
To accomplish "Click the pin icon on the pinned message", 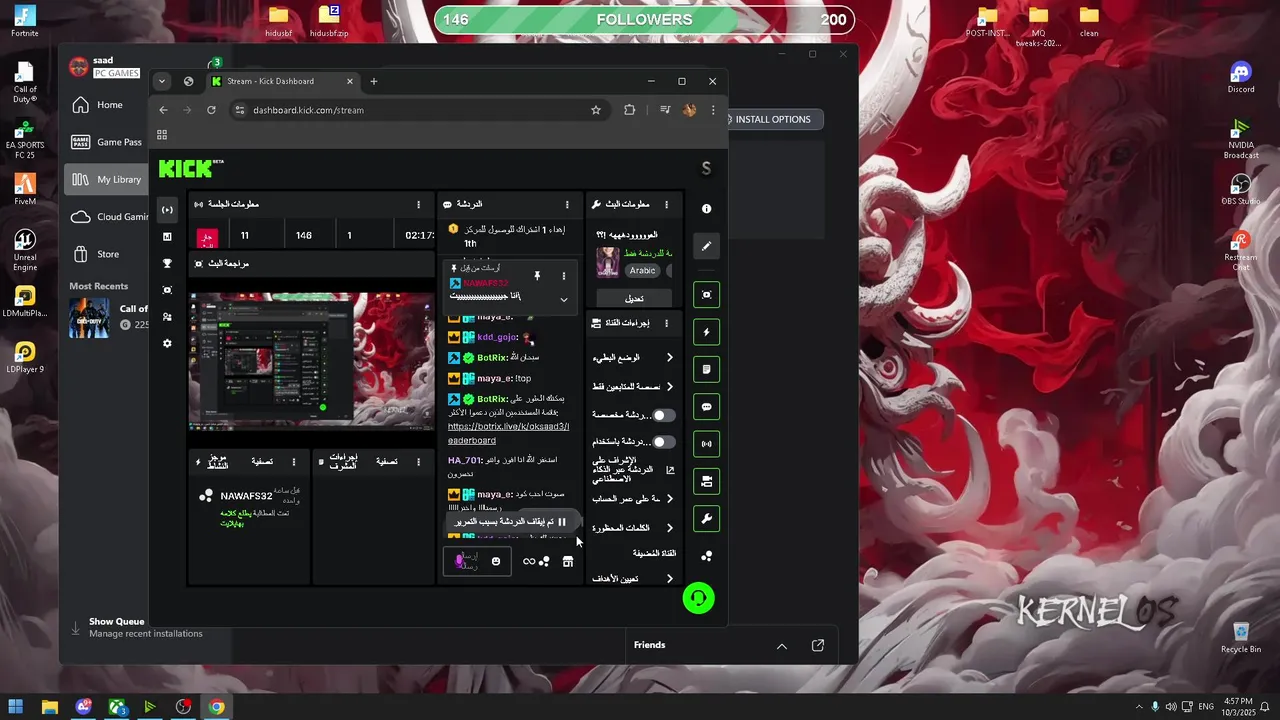I will click(537, 276).
